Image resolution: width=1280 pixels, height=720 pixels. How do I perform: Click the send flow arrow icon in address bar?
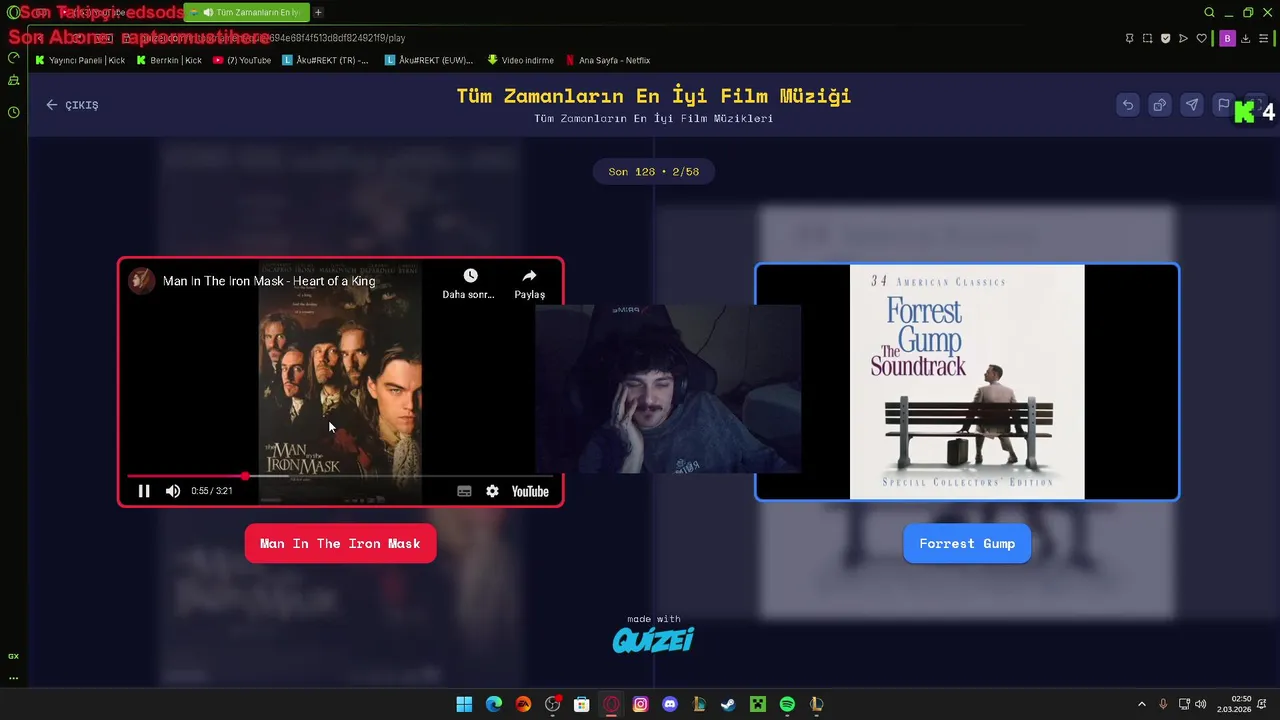point(1183,38)
